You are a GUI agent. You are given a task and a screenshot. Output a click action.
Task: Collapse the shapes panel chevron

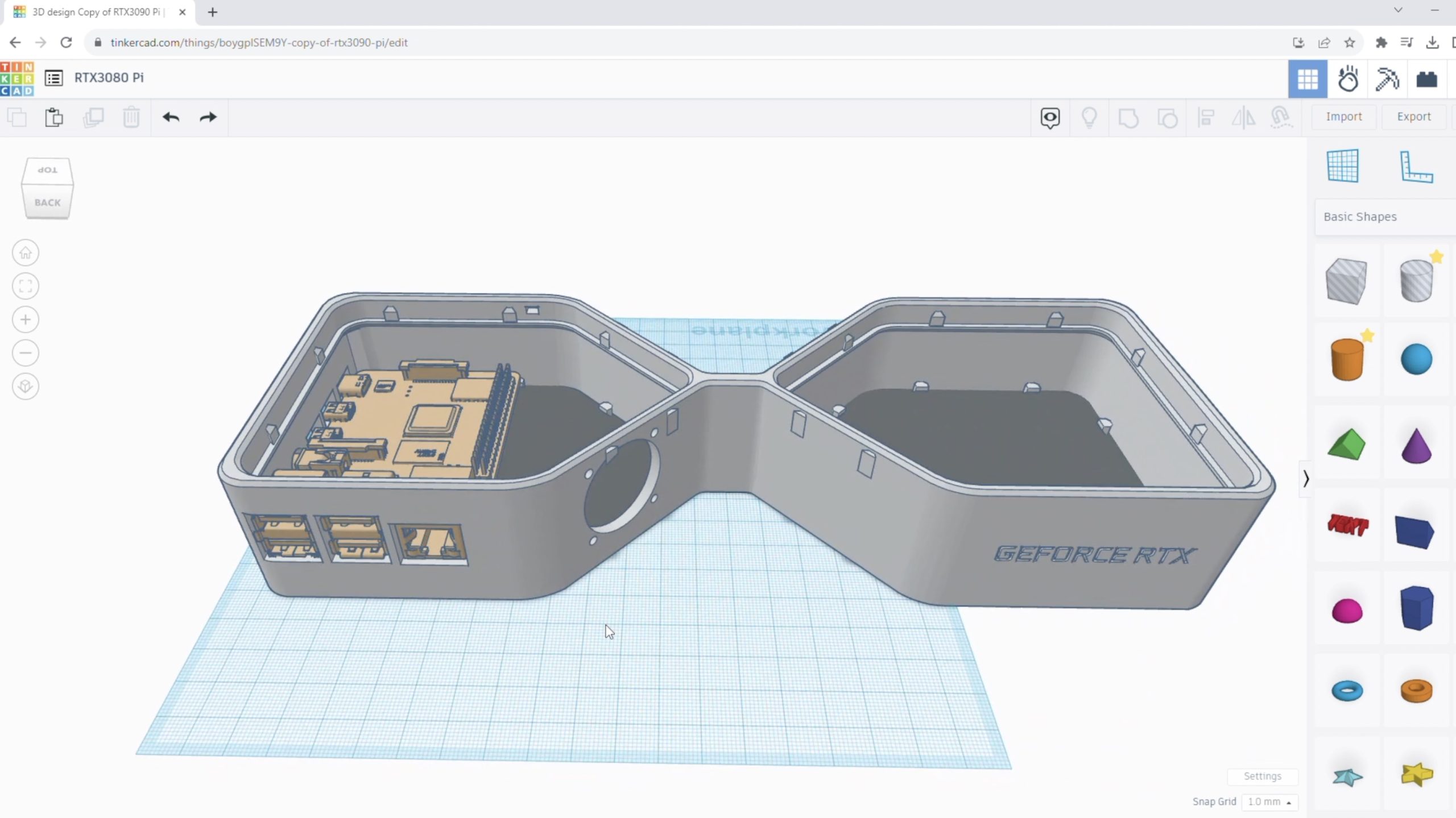coord(1306,479)
